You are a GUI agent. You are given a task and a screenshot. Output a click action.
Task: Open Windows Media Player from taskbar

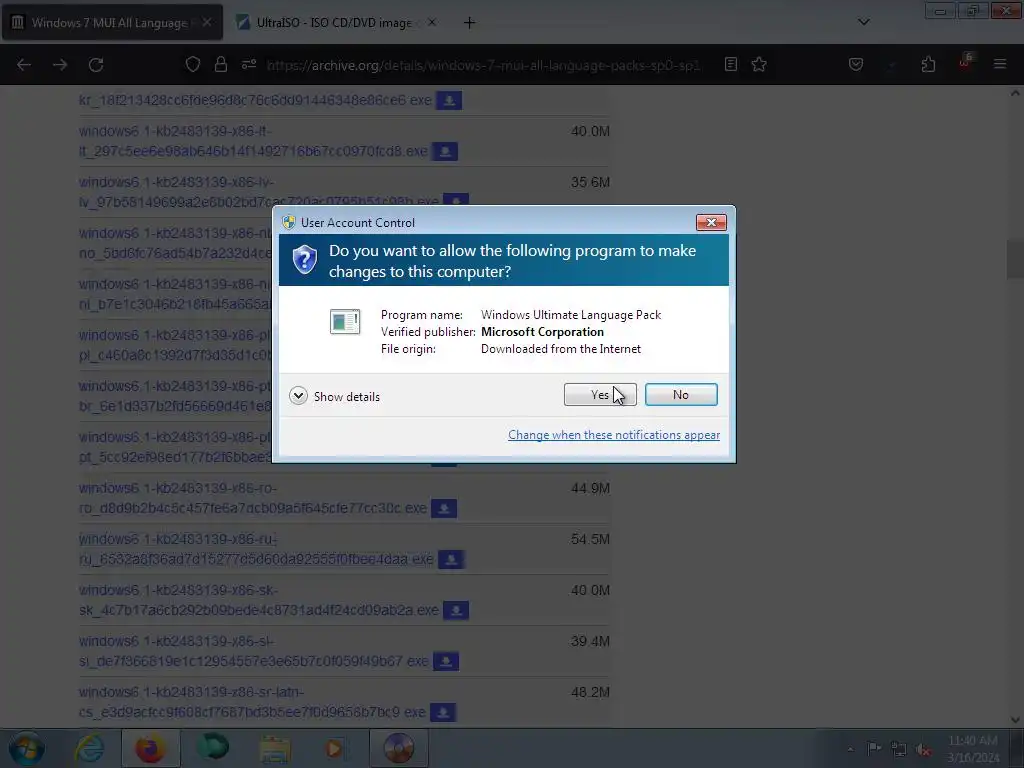click(335, 749)
